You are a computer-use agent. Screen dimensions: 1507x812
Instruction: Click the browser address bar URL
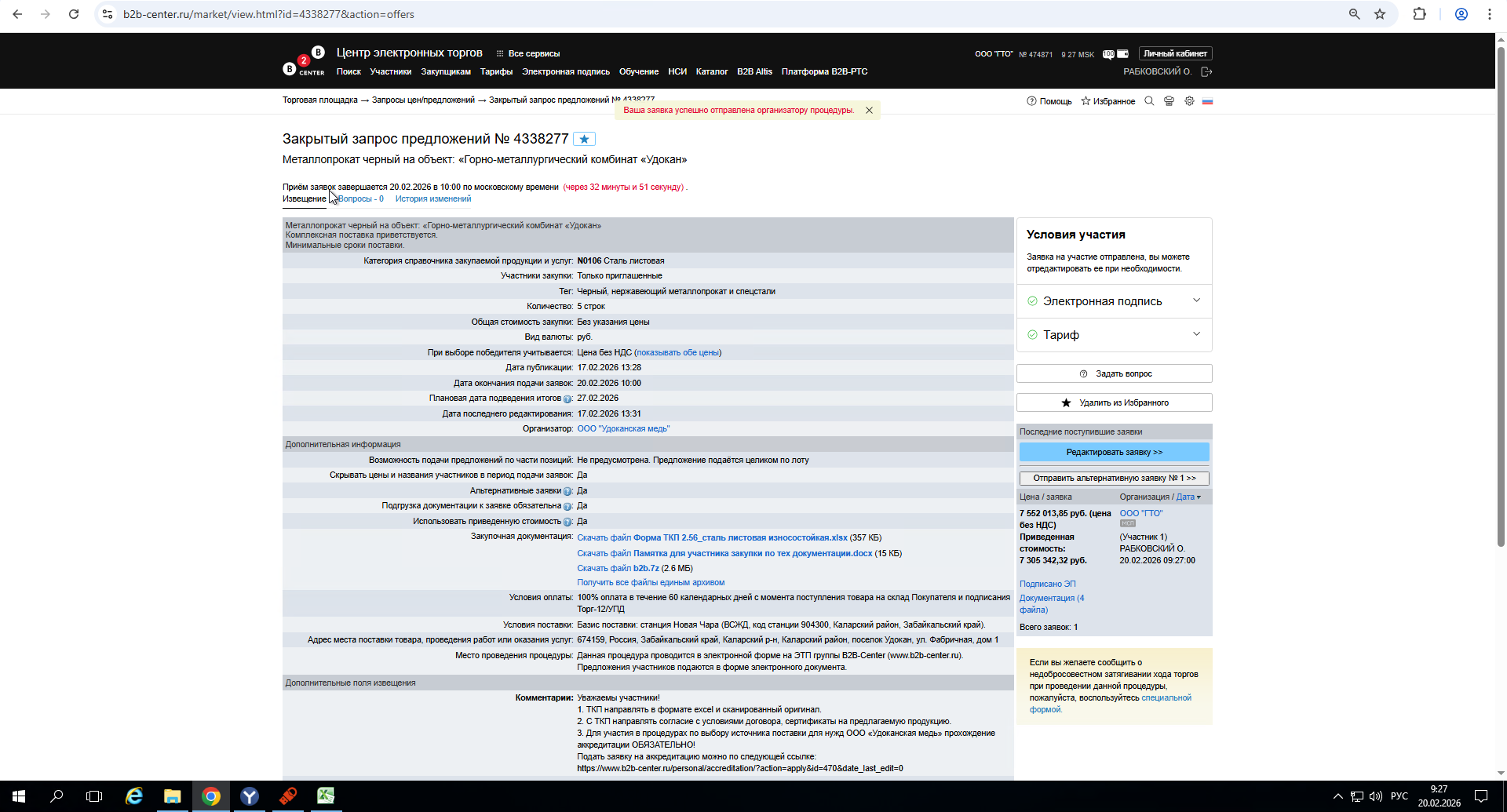268,14
